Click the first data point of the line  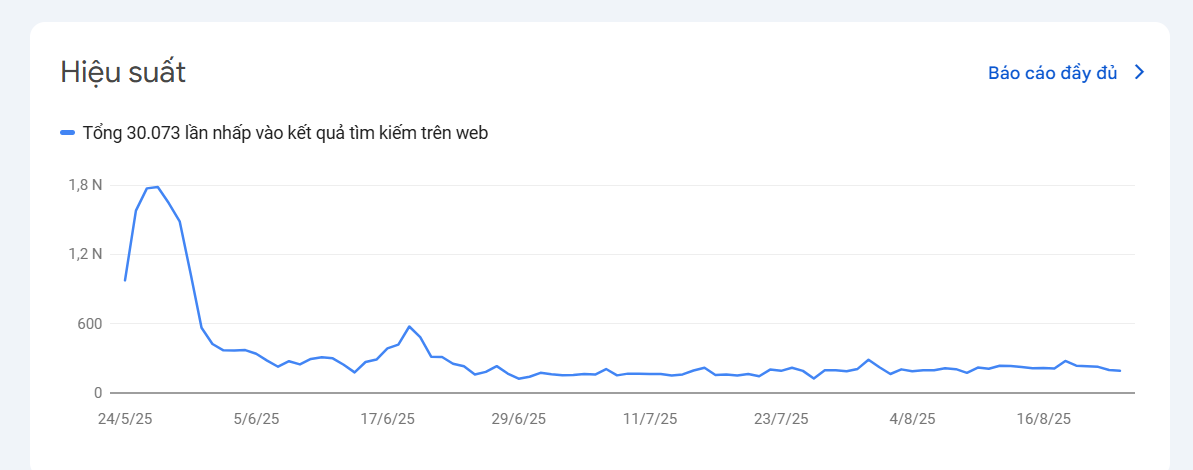point(125,280)
